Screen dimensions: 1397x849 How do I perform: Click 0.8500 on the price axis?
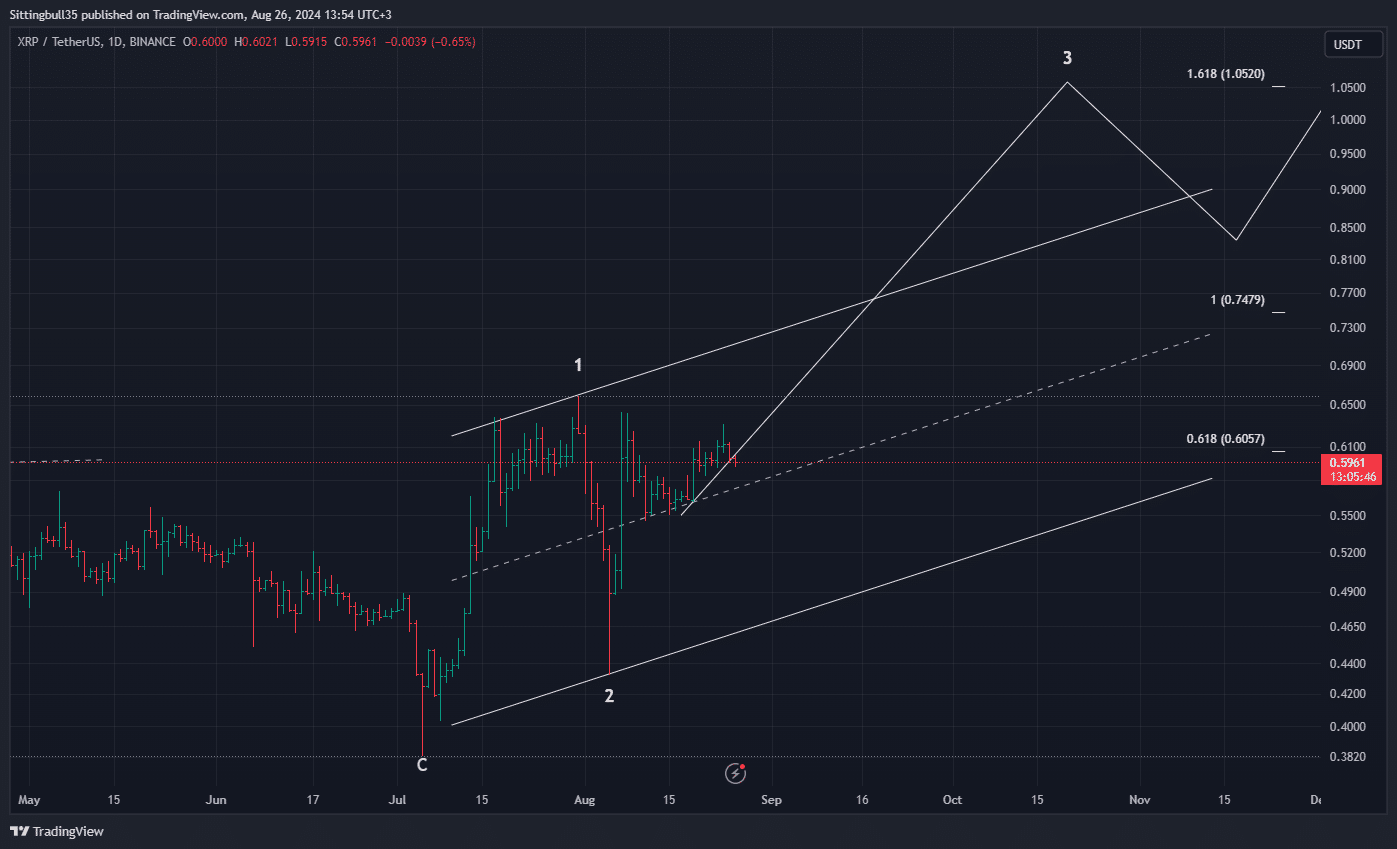coord(1348,228)
